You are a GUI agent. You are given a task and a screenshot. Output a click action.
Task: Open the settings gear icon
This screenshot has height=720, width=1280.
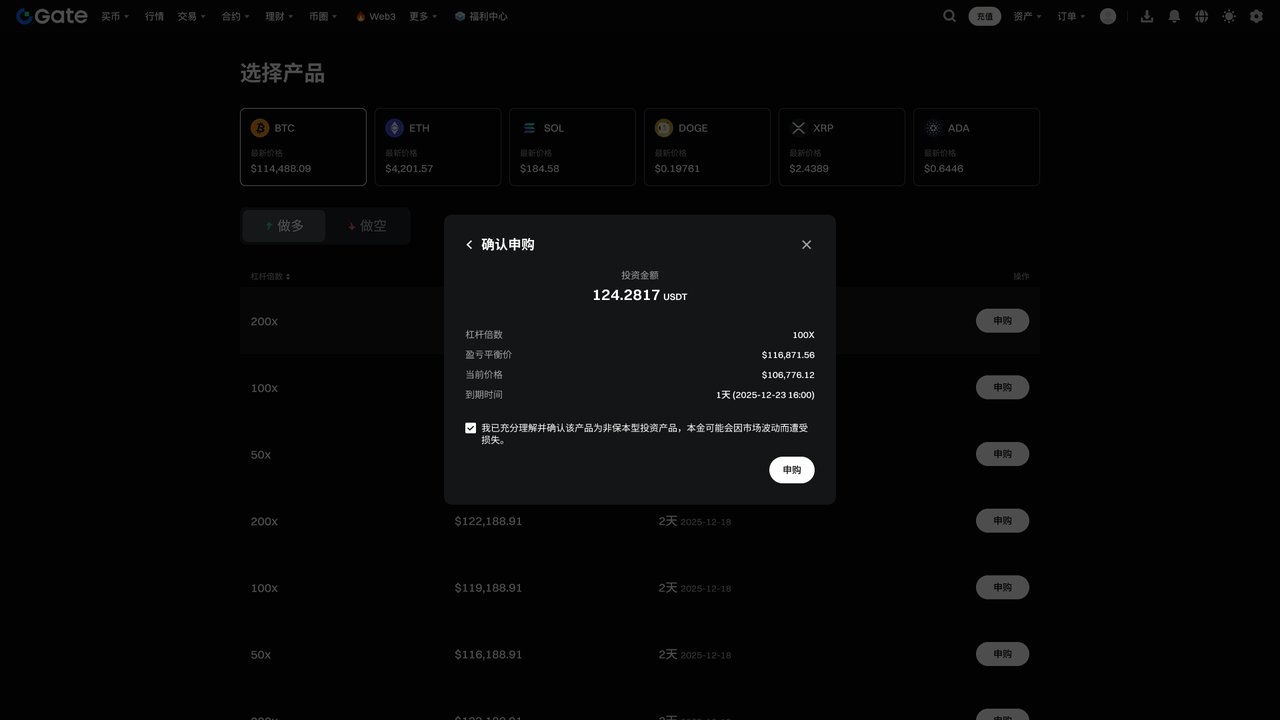pyautogui.click(x=1256, y=16)
